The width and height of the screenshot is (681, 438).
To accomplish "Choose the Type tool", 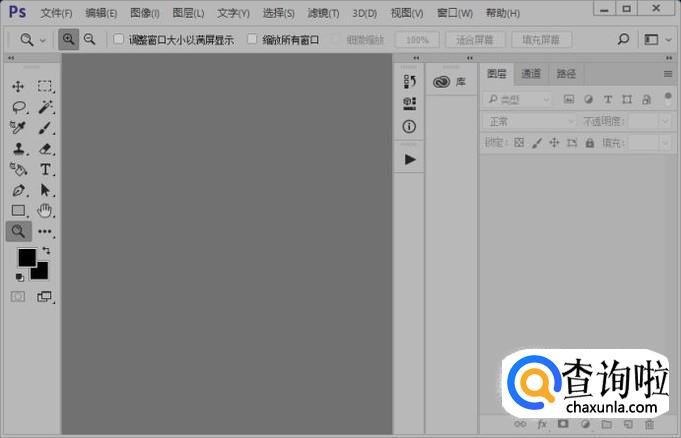I will coord(45,170).
